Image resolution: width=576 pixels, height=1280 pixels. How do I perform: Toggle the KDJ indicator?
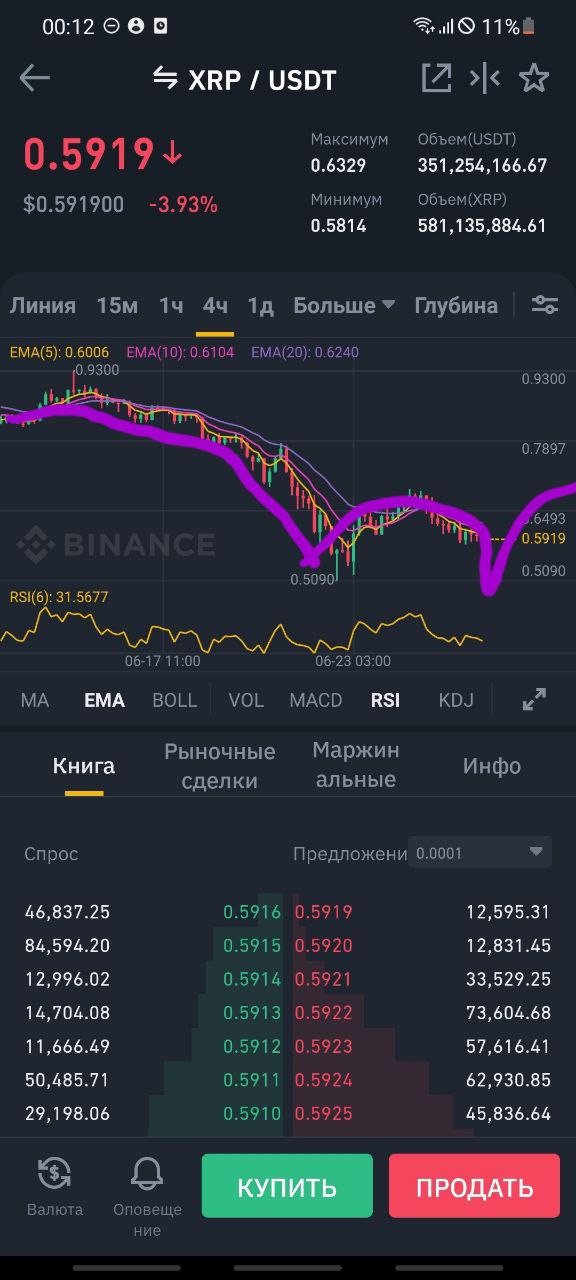coord(456,700)
